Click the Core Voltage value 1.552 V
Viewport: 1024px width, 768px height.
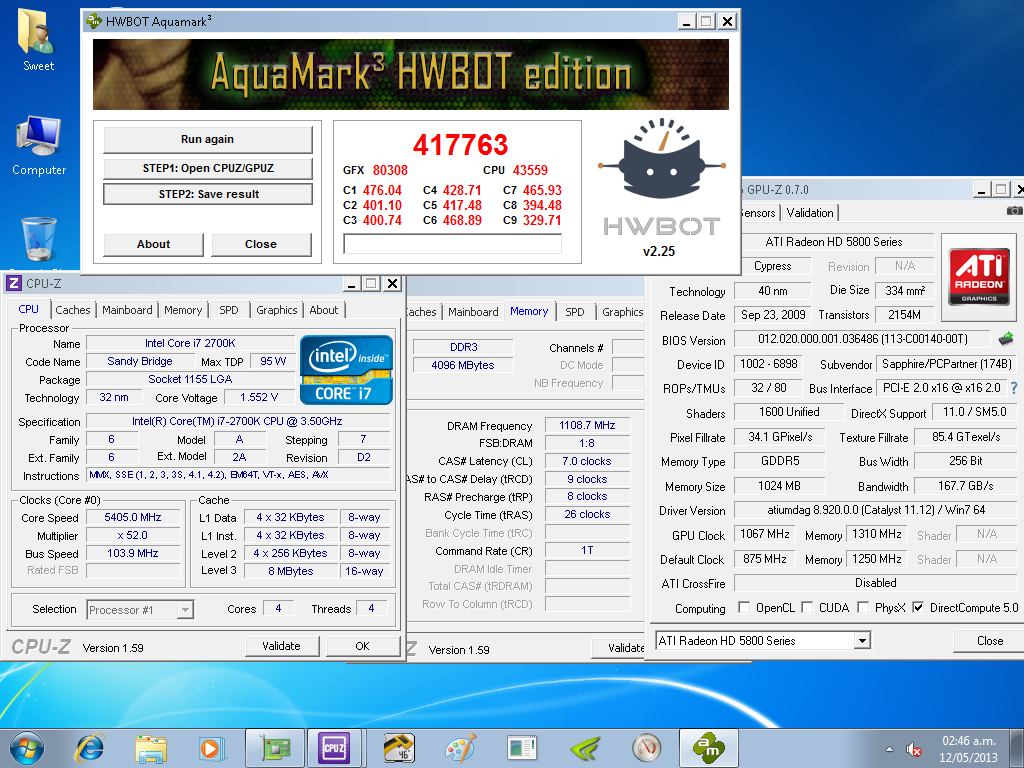click(x=259, y=397)
